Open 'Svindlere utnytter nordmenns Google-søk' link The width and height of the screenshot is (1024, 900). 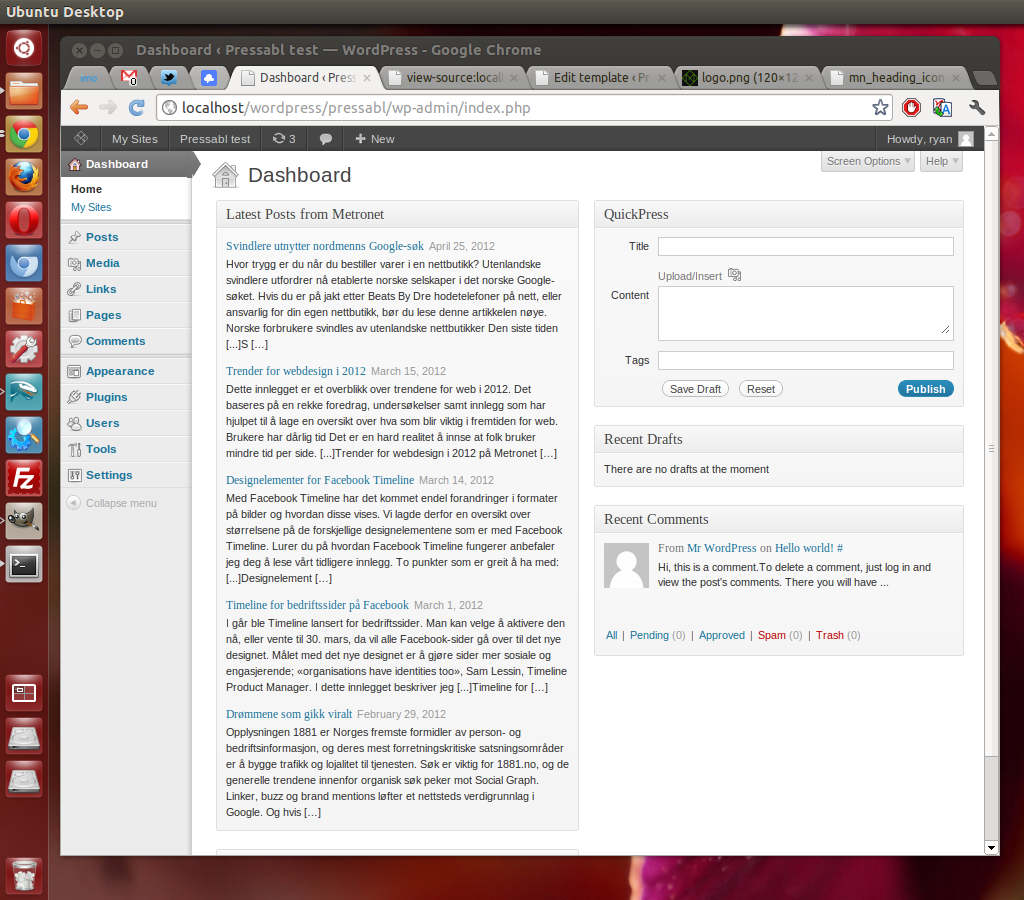[325, 246]
